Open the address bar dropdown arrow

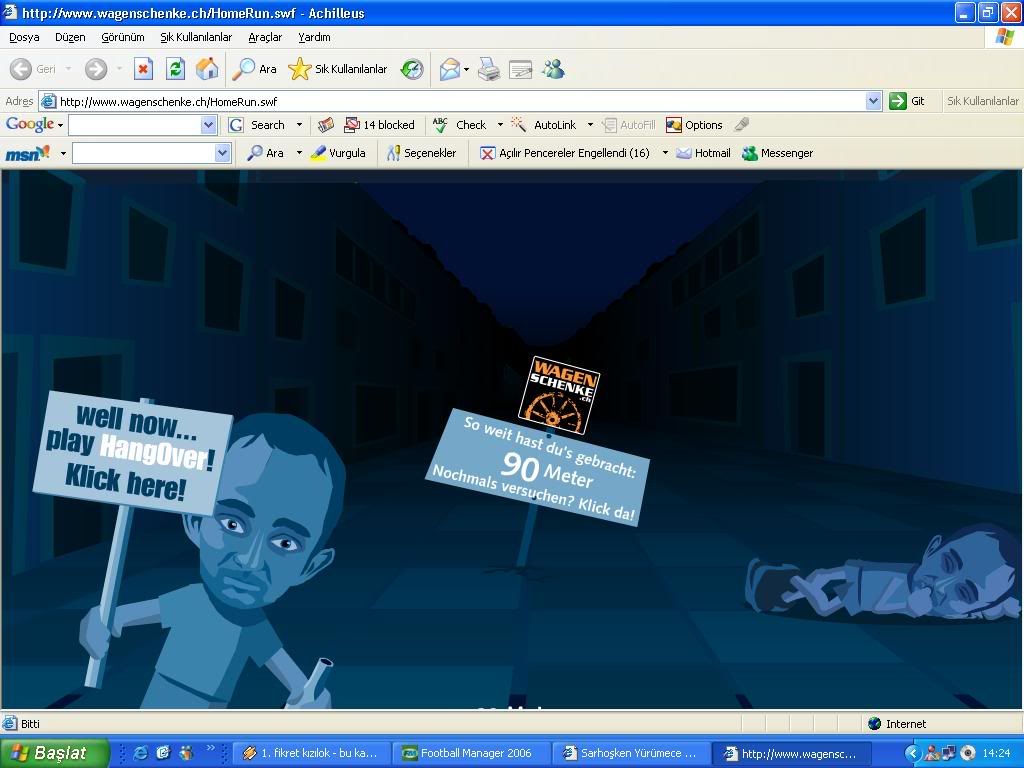tap(874, 101)
